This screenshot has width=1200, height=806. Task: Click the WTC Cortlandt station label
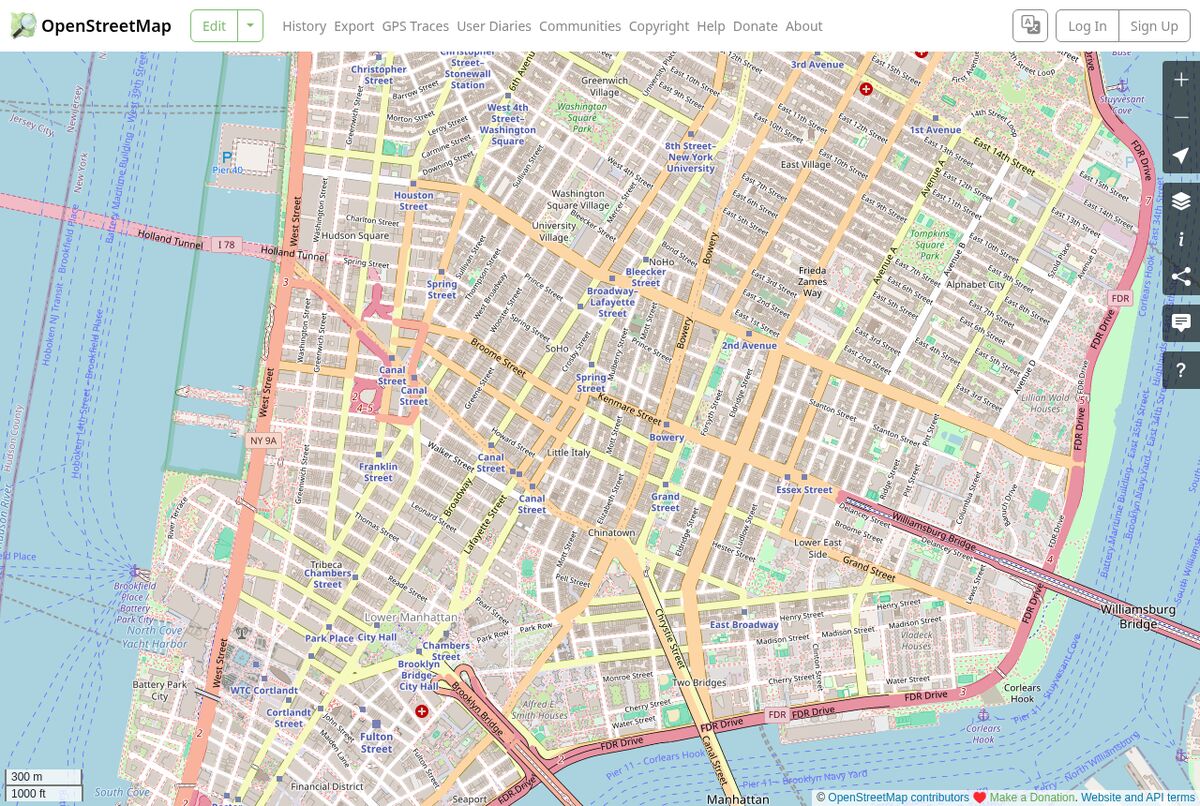pos(264,690)
